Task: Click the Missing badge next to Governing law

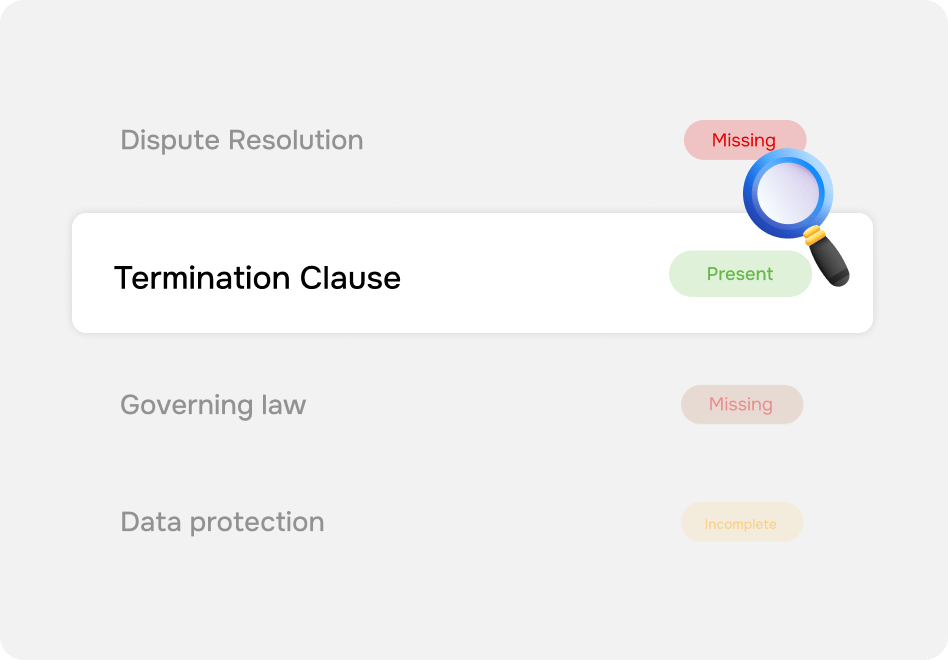Action: [x=742, y=404]
